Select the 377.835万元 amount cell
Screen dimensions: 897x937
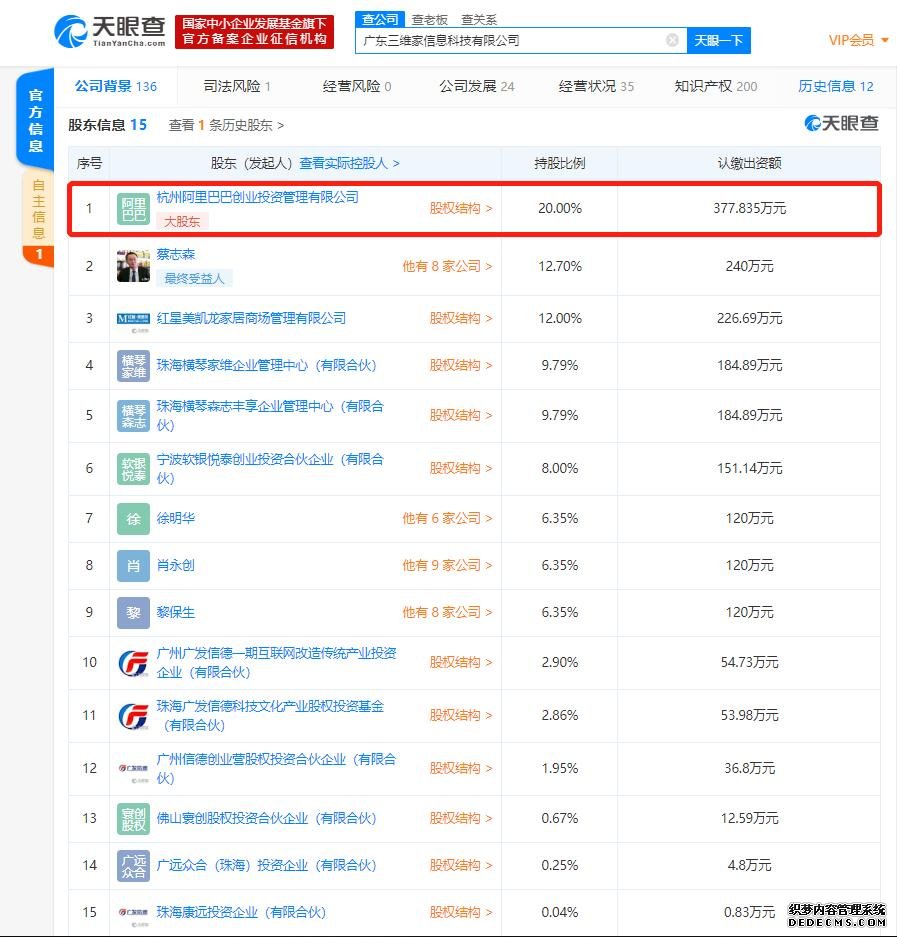click(x=749, y=209)
